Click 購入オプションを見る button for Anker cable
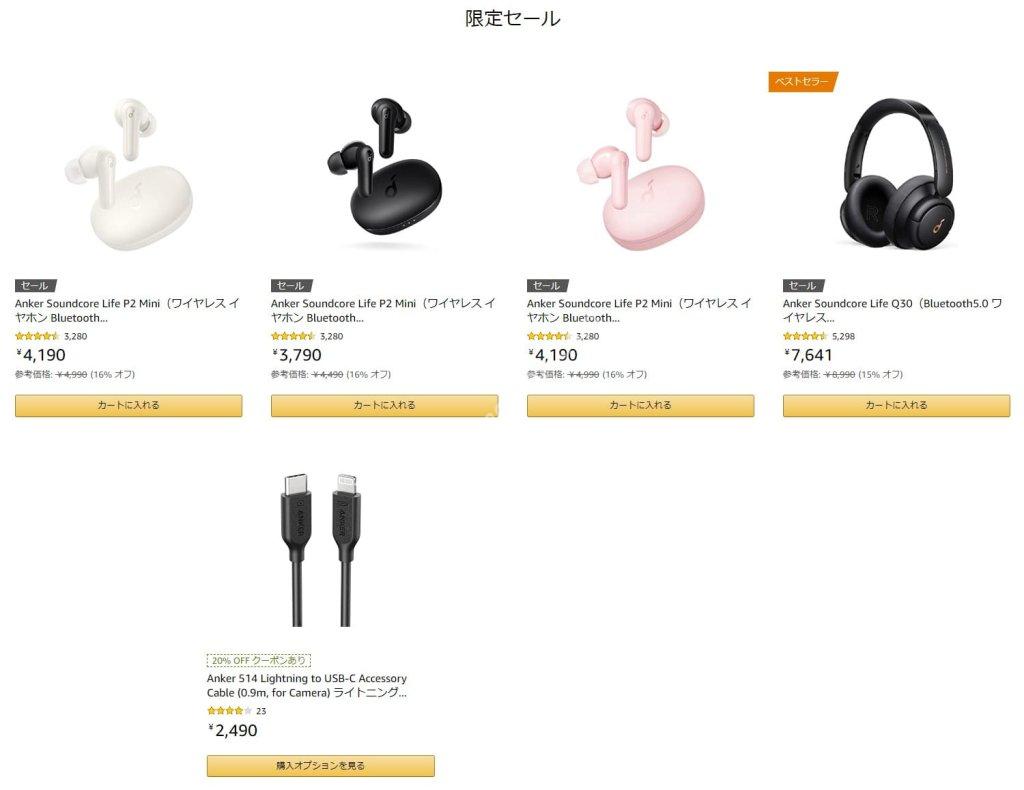 (x=321, y=766)
